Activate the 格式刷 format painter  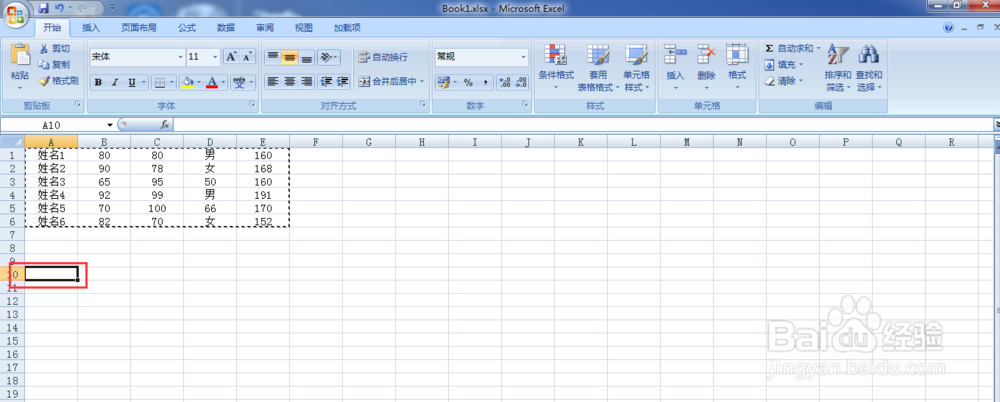tap(58, 80)
